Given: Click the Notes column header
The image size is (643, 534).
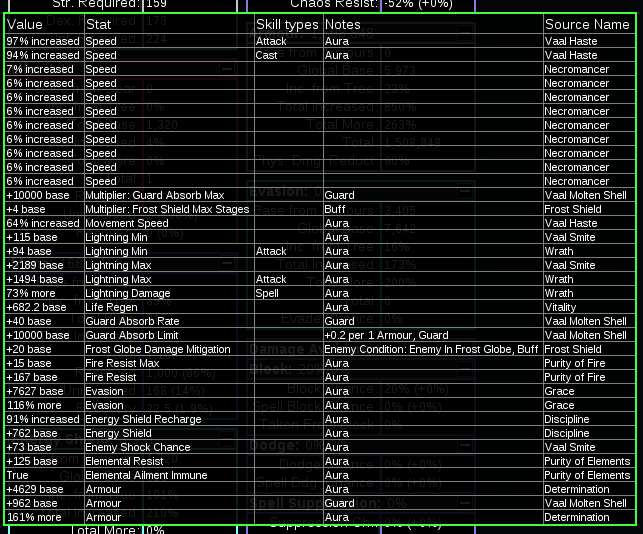Looking at the screenshot, I should [x=342, y=25].
